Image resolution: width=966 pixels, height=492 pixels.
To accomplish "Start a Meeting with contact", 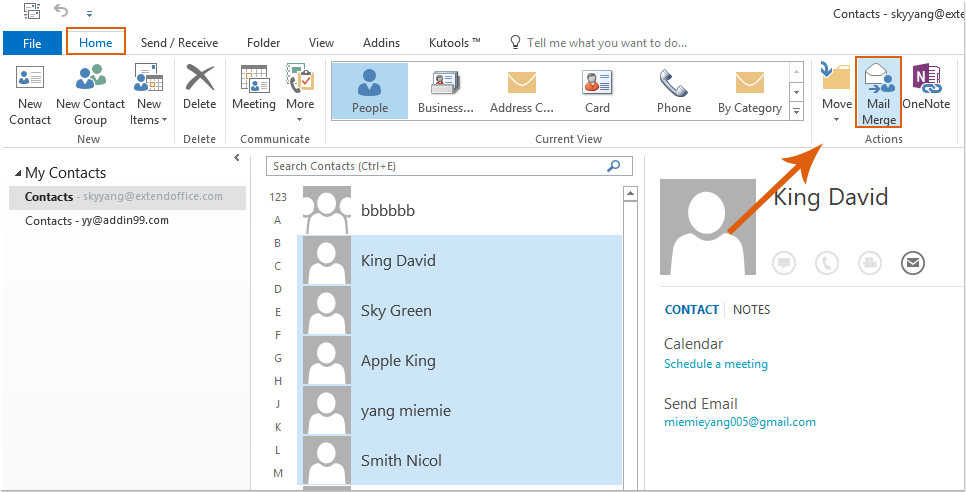I will pos(254,87).
